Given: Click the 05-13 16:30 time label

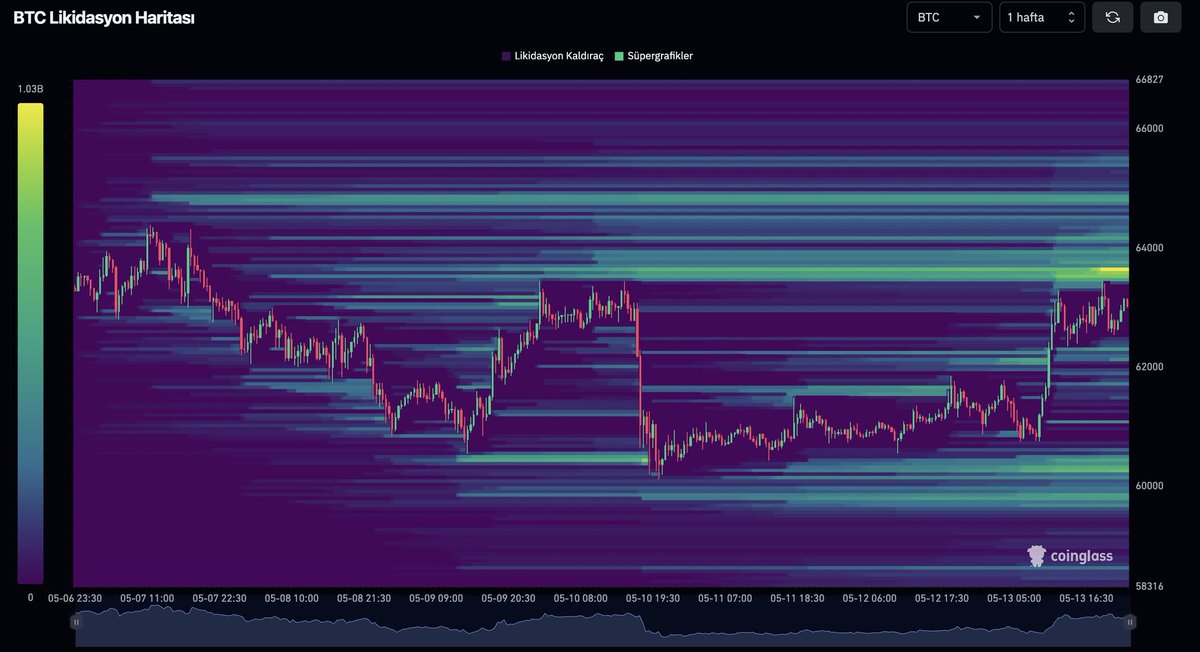Looking at the screenshot, I should 1086,598.
